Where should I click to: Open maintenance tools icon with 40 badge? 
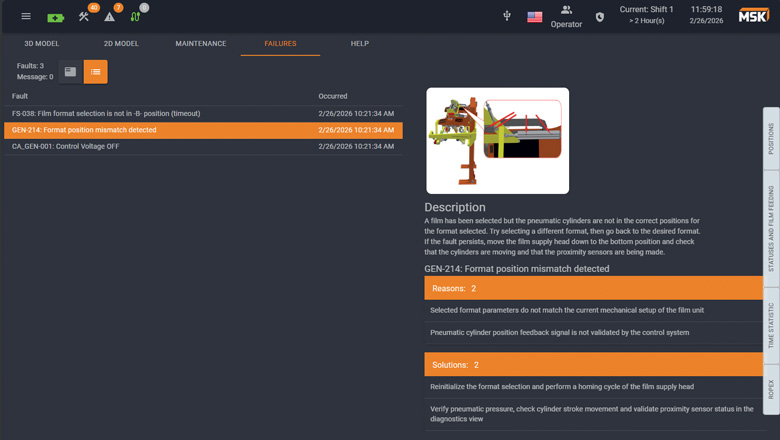[x=84, y=16]
